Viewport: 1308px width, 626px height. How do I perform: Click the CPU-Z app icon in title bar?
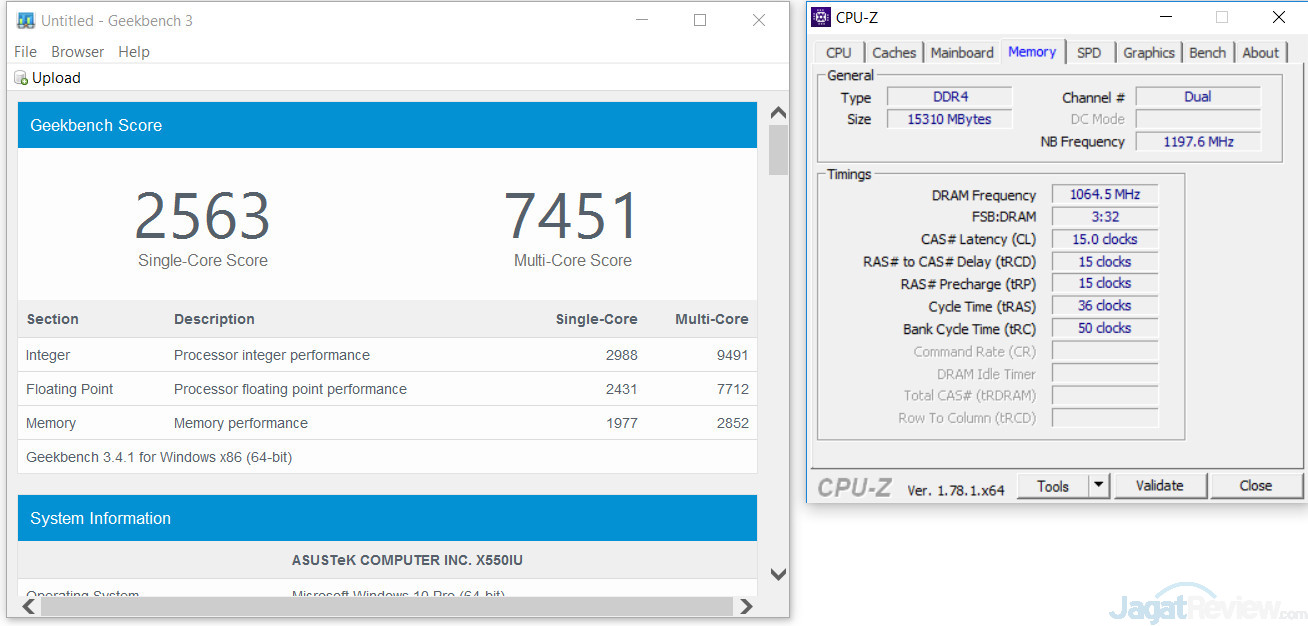pos(821,17)
